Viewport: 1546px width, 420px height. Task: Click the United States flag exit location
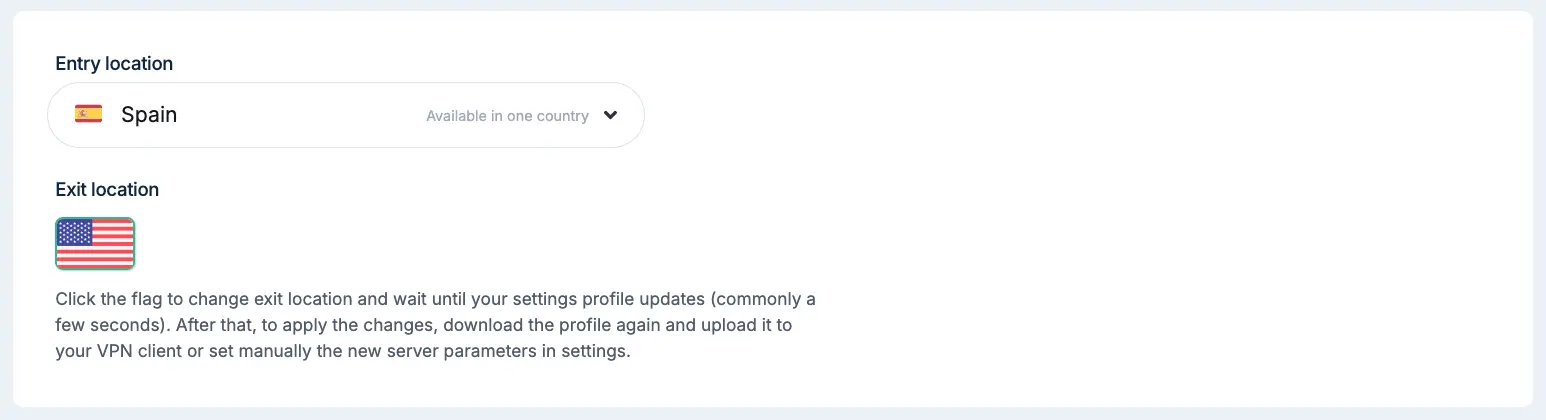(x=95, y=243)
